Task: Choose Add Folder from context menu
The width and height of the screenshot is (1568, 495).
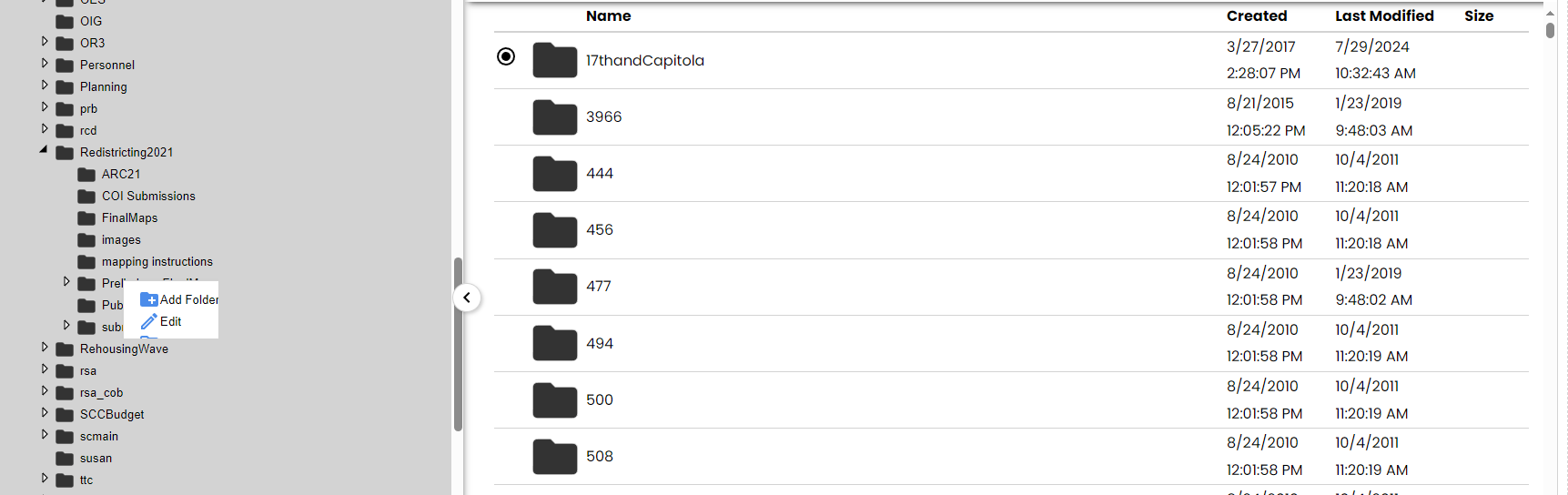Action: click(x=179, y=299)
